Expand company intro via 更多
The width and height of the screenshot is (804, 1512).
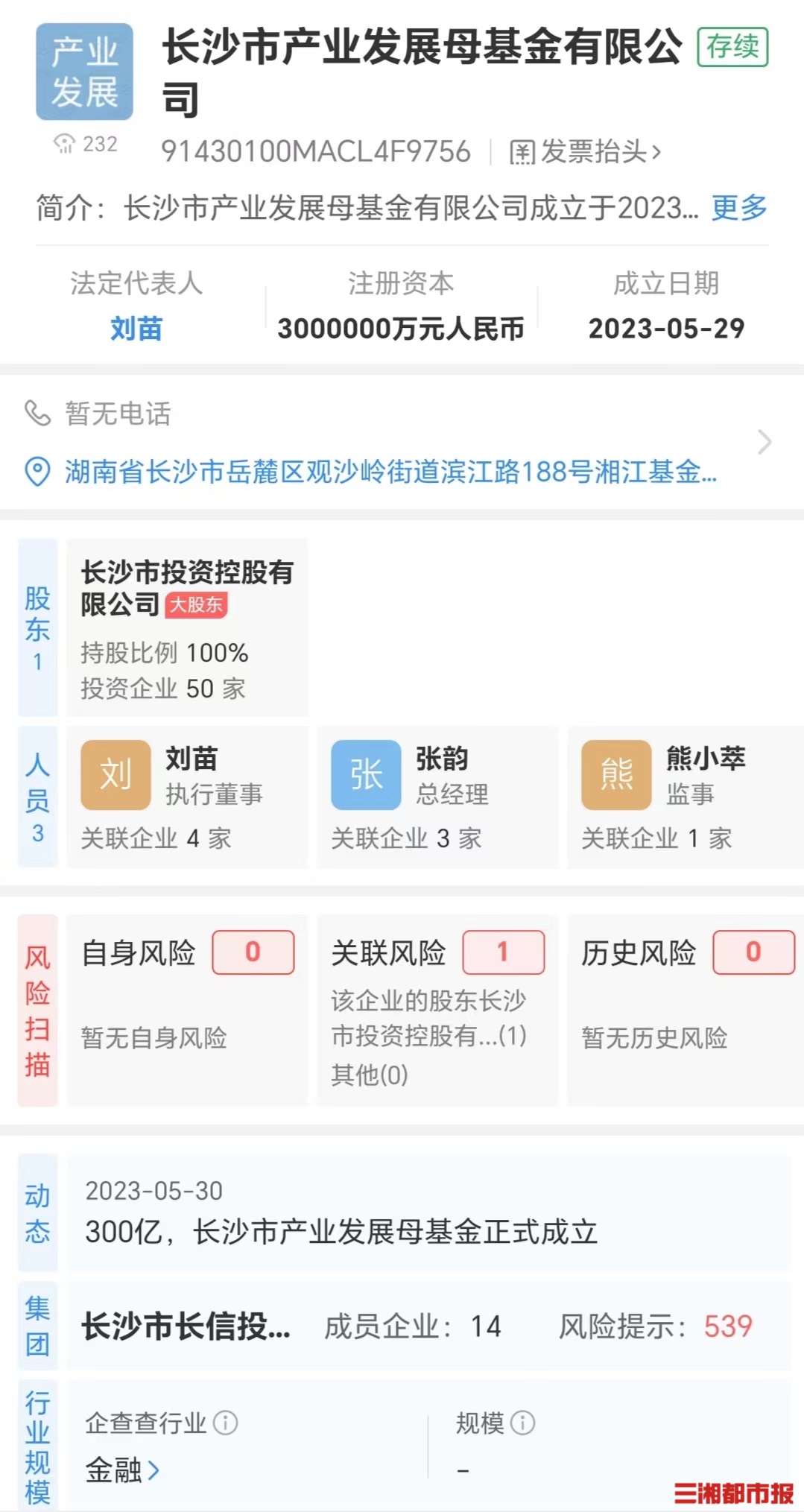739,208
